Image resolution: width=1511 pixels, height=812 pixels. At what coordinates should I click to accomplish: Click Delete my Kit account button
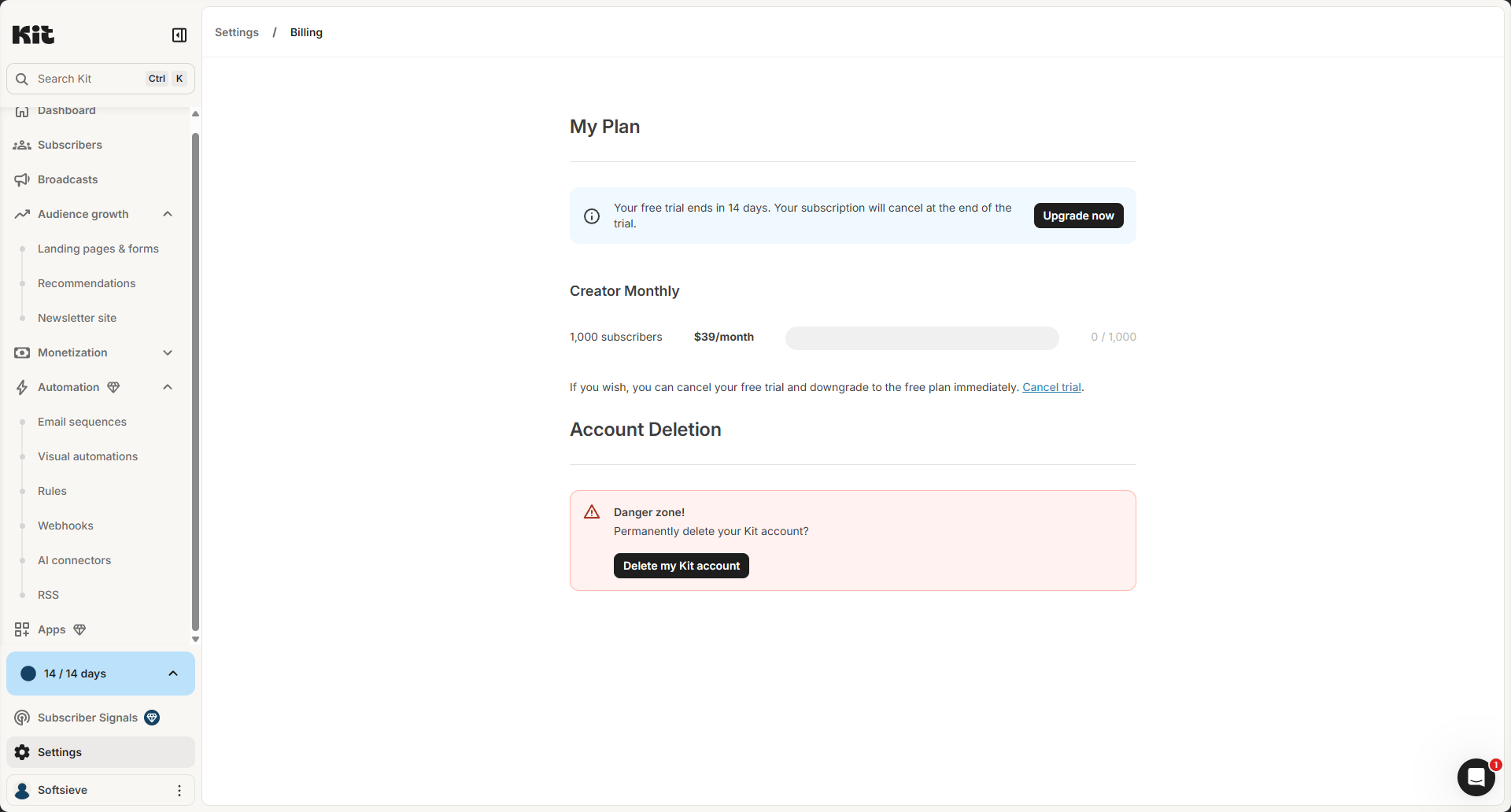coord(682,566)
